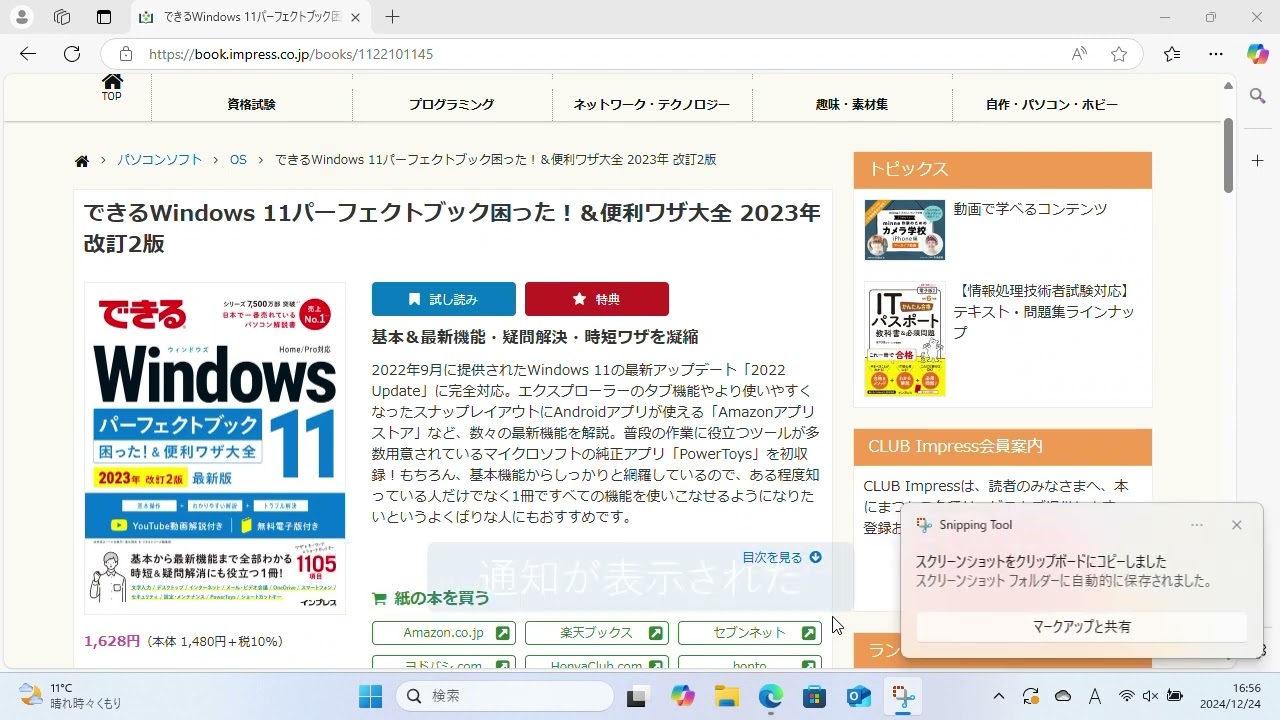Open Edge Settings and more menu
1280x720 pixels.
click(1215, 54)
